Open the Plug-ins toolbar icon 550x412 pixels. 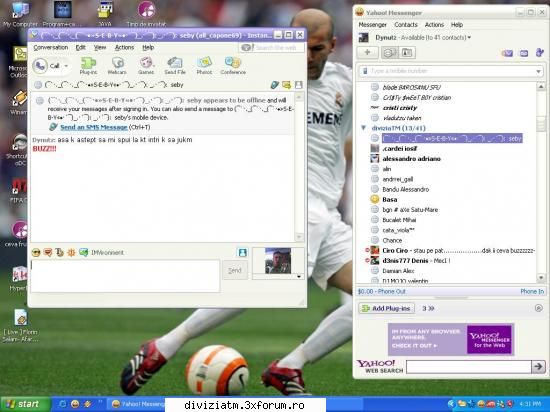pos(88,66)
